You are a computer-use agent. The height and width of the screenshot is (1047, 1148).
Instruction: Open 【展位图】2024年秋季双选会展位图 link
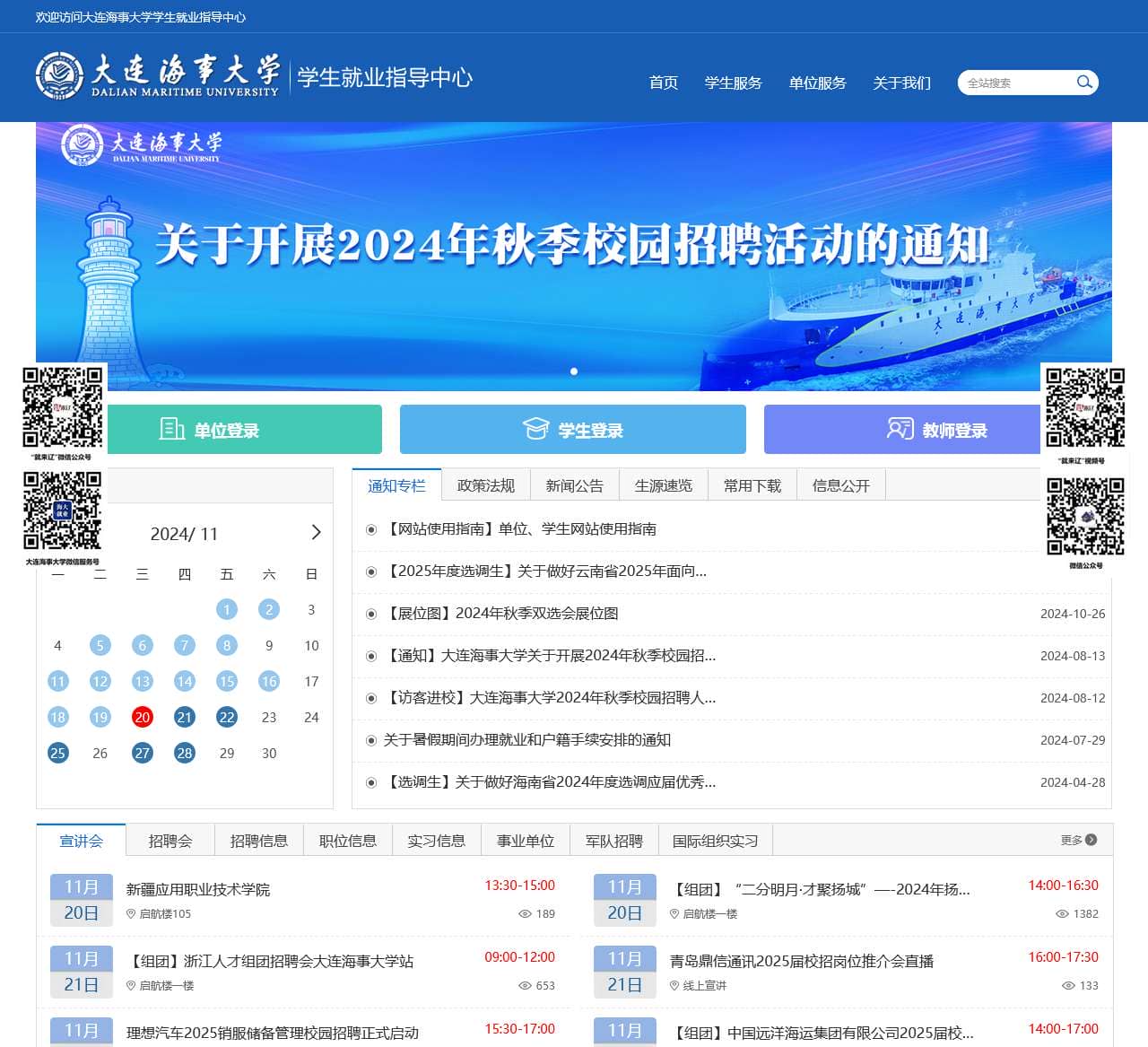pos(500,614)
